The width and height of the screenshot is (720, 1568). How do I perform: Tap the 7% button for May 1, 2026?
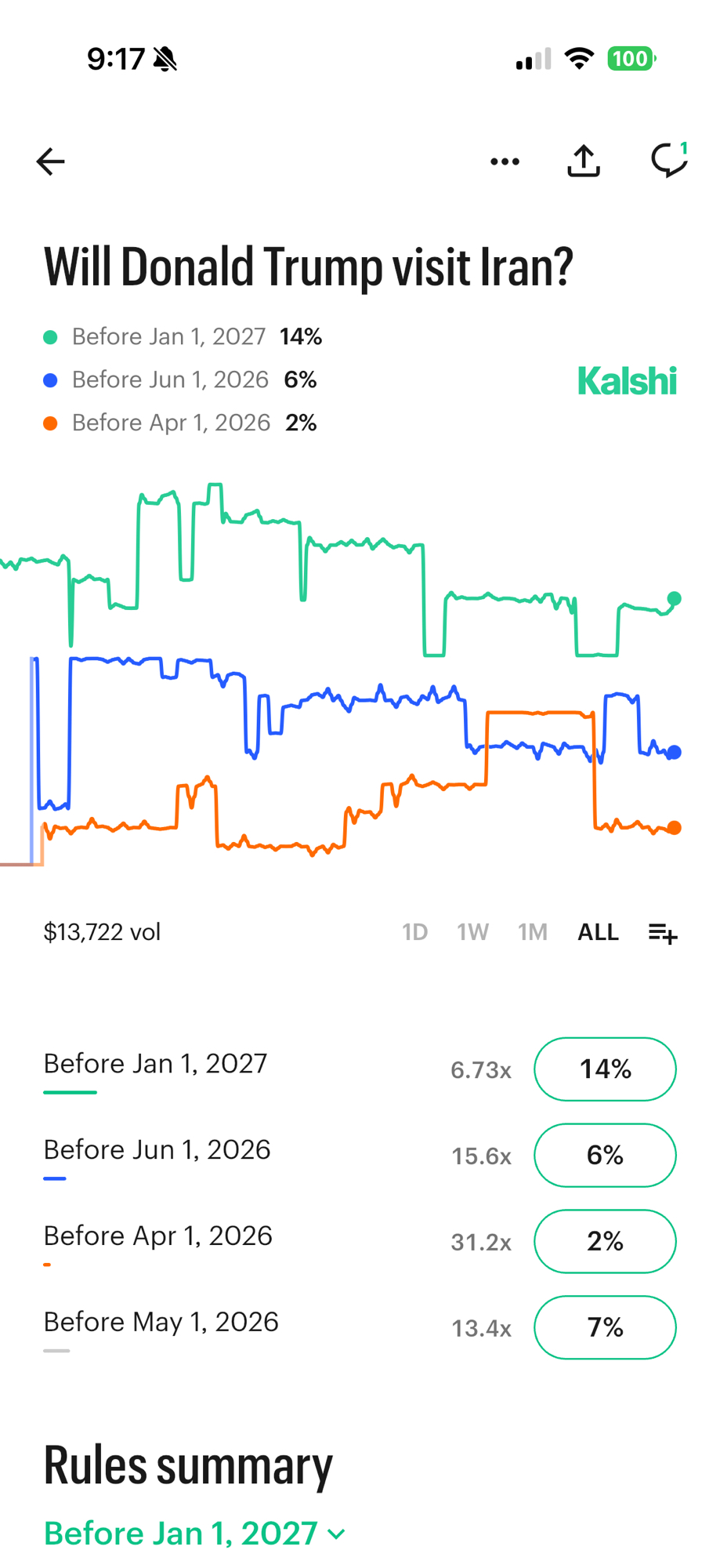click(605, 1327)
